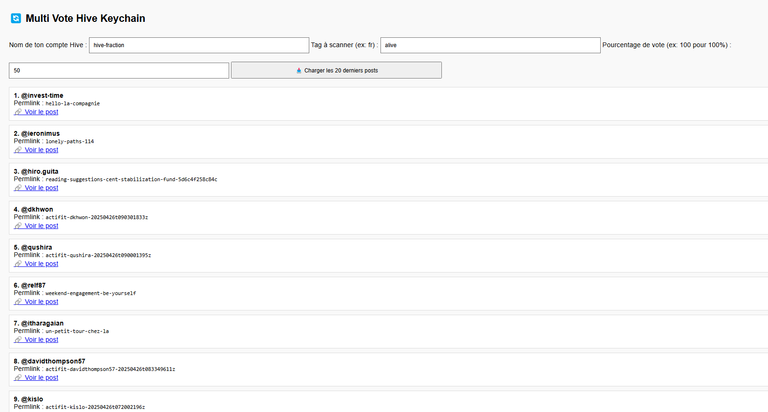Click the author name 1. @invest-time
Viewport: 768px width, 412px height.
[x=38, y=96]
